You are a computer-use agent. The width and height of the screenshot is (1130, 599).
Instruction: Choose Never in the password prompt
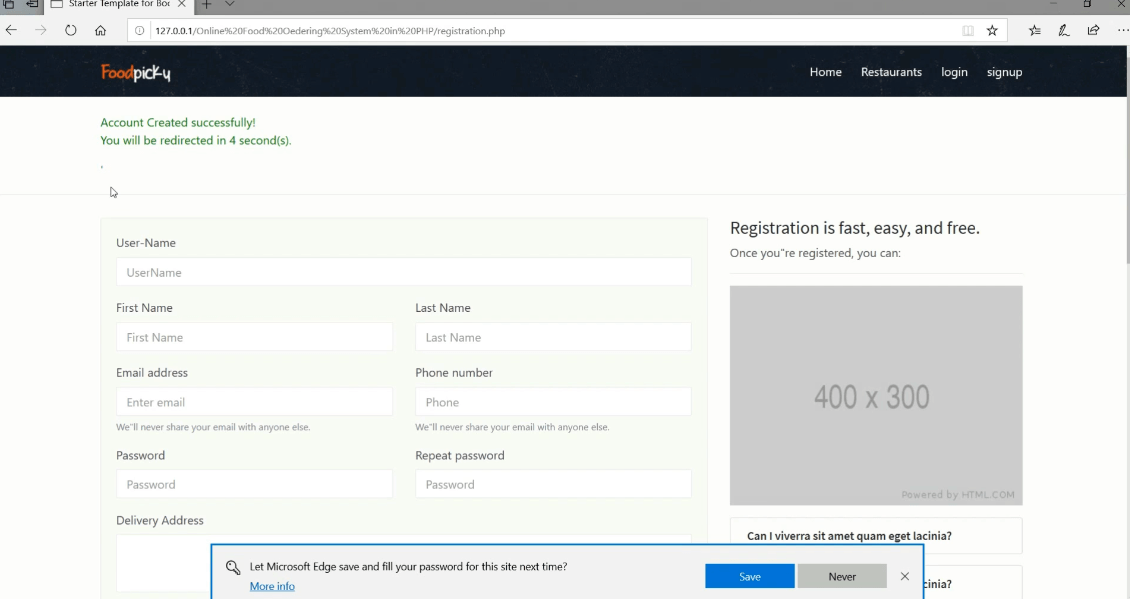[x=842, y=576]
